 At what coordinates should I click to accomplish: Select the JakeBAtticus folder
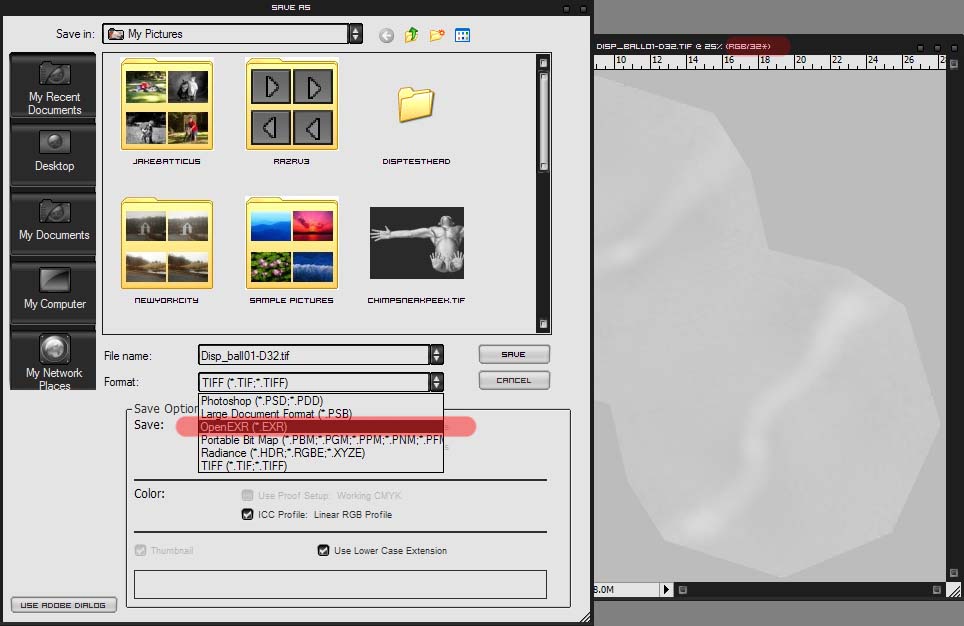click(167, 112)
